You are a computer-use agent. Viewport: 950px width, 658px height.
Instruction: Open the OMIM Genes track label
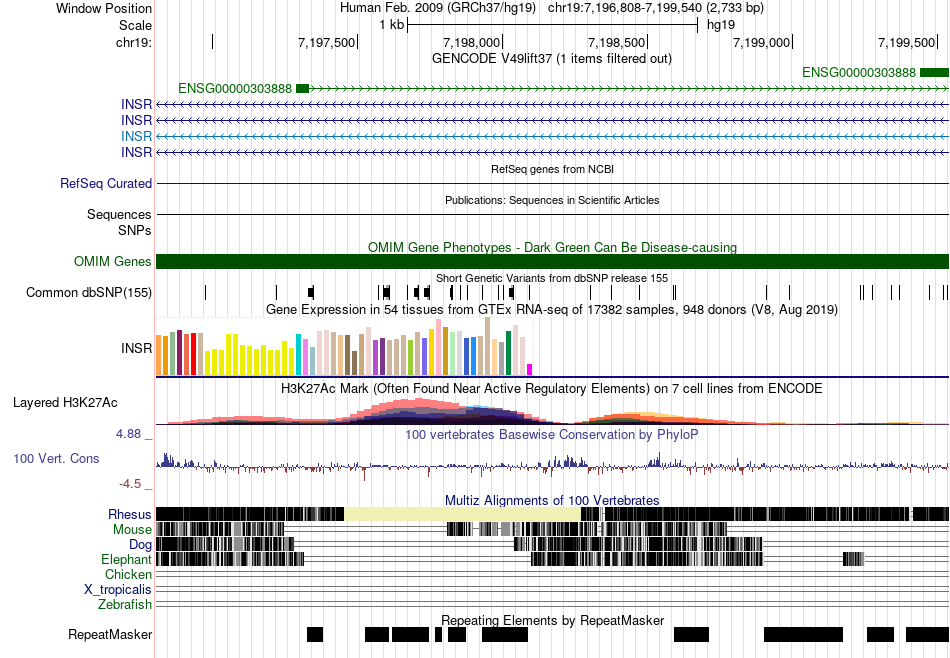113,262
